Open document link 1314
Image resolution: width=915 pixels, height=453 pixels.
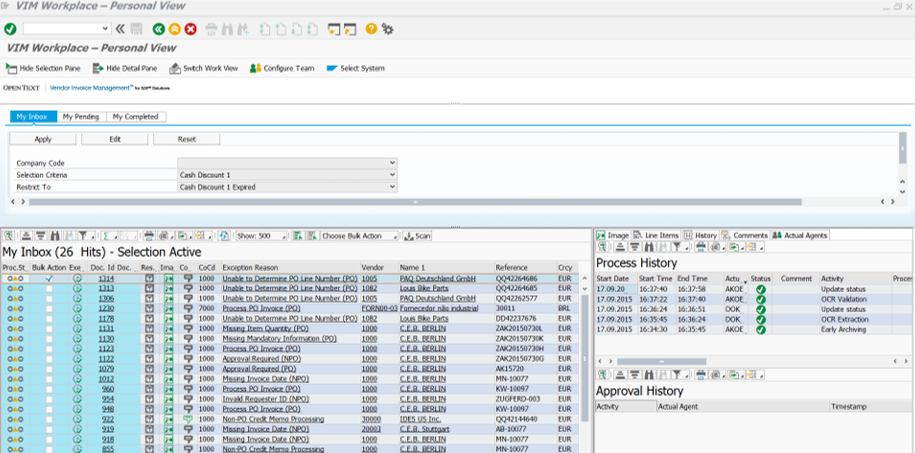tap(106, 279)
